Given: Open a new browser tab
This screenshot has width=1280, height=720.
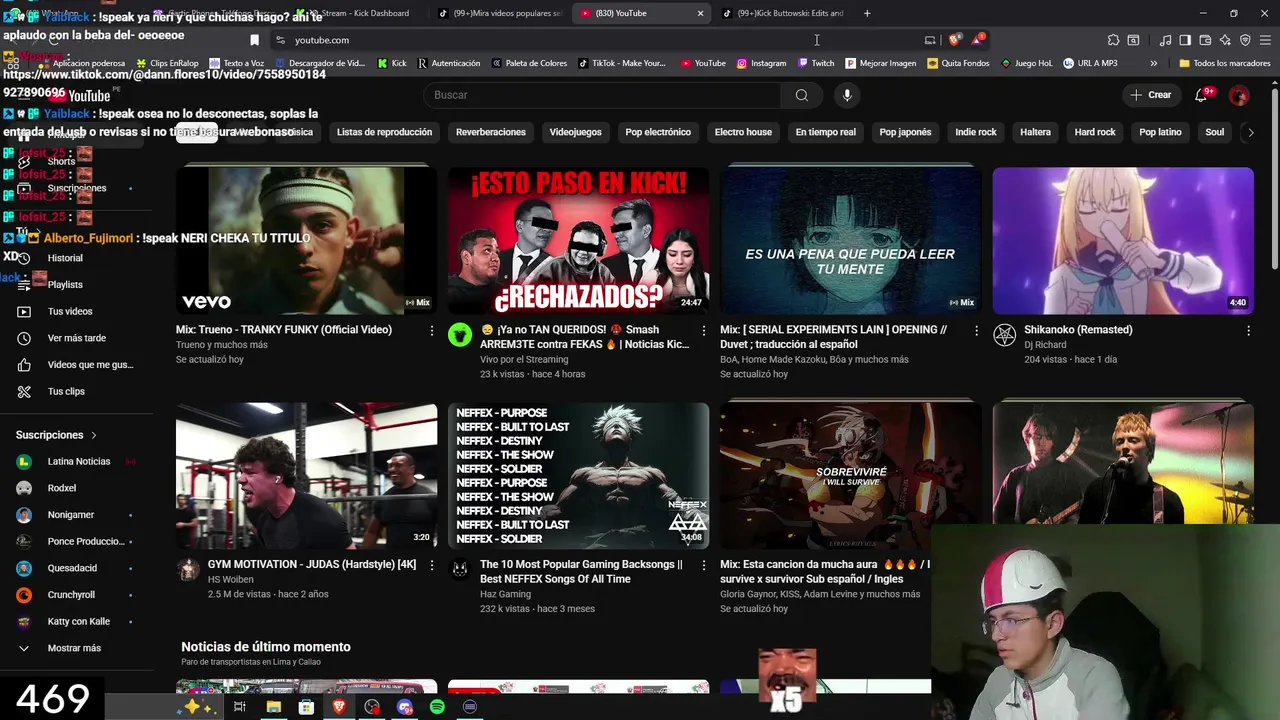Looking at the screenshot, I should click(x=867, y=13).
